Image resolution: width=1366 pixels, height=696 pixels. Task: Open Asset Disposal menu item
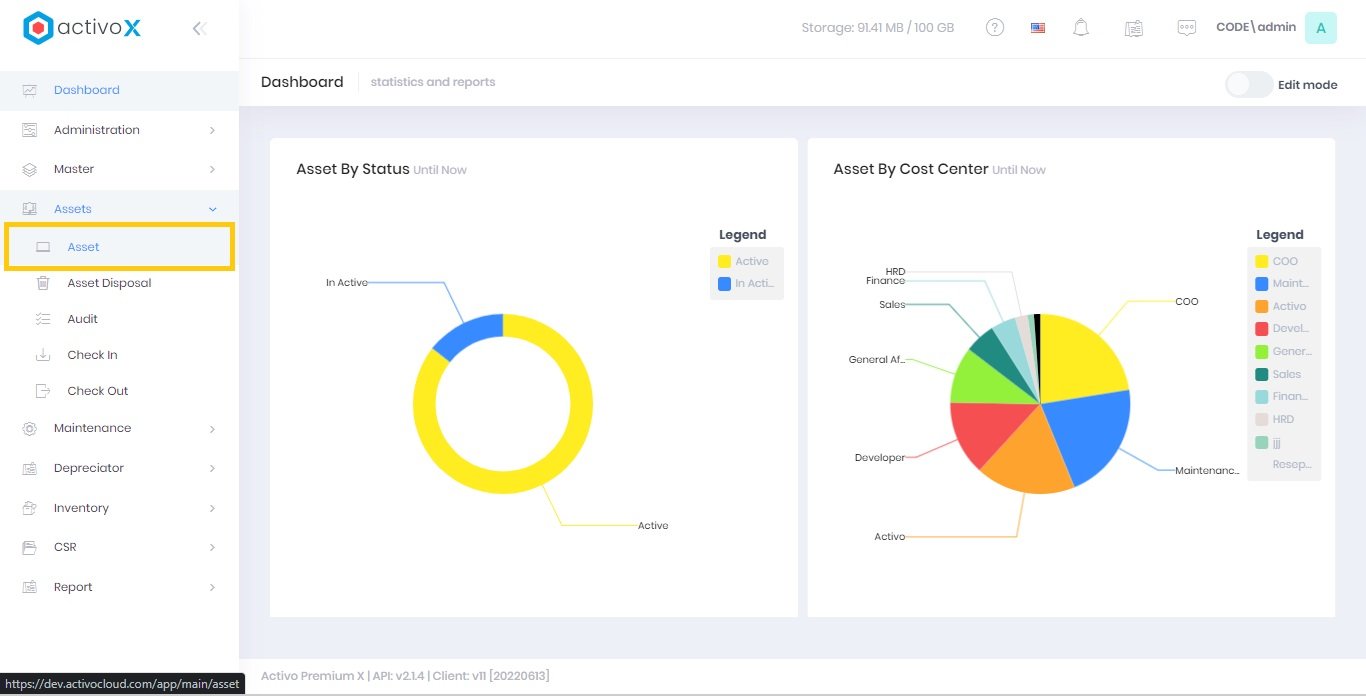[109, 283]
